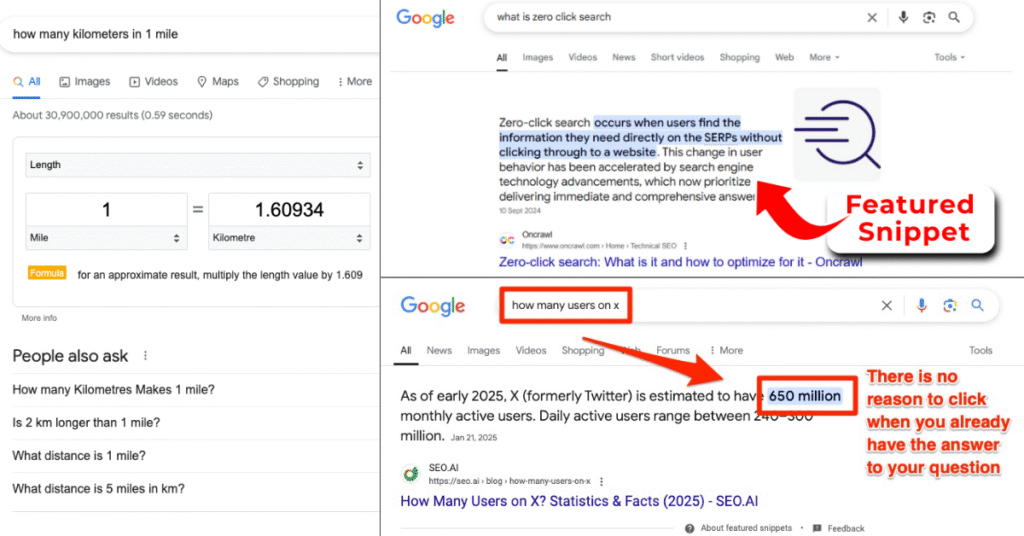Expand 'How many Kilometres Makes 1 mile?'
Viewport: 1024px width, 536px height.
point(195,390)
